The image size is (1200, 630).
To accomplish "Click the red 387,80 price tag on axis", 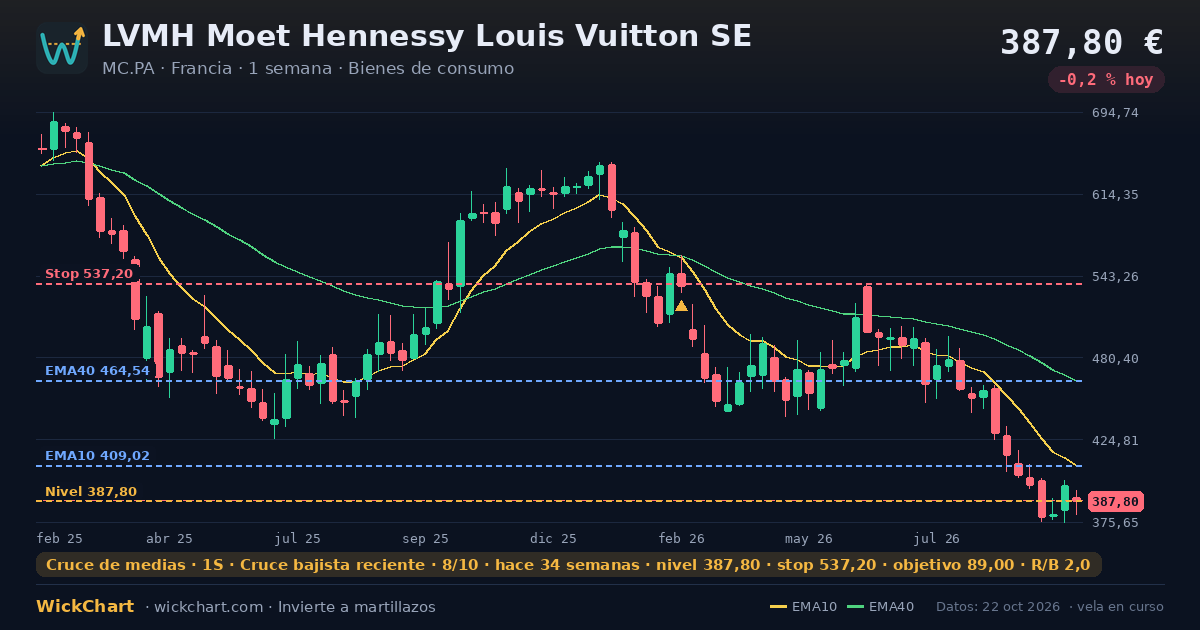I will 1116,502.
